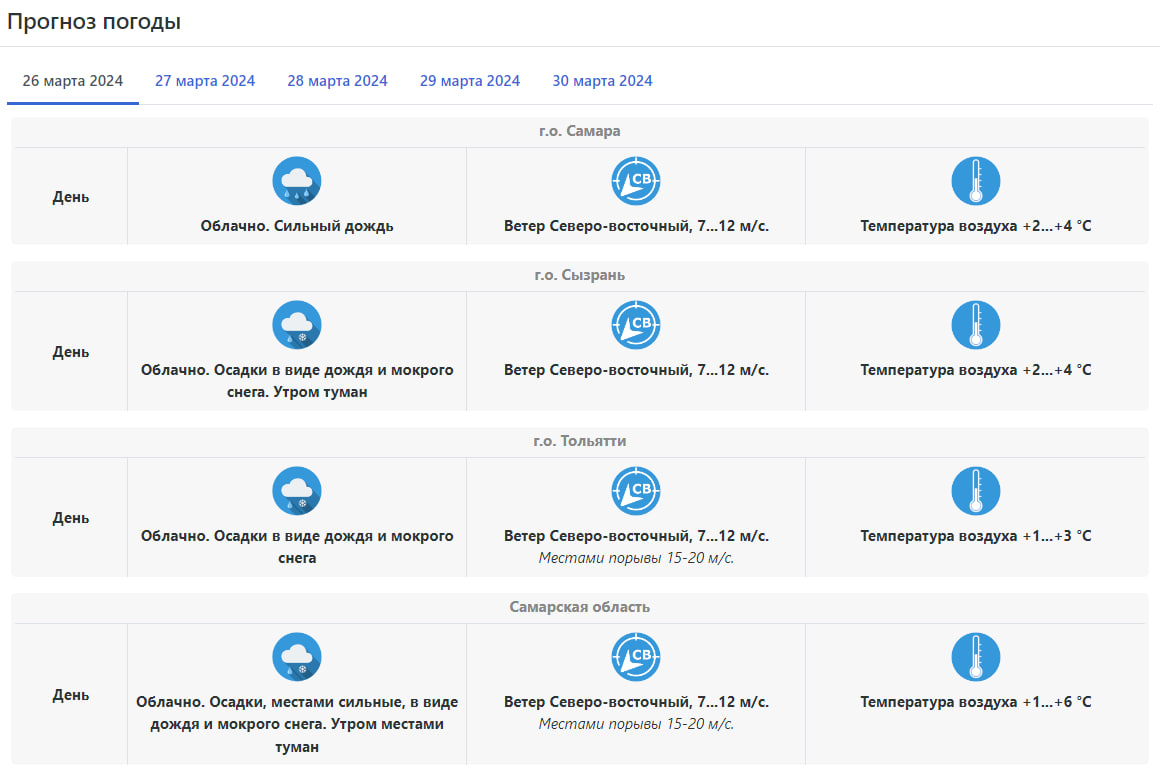Click the heavy rain weather icon for Самара
1160x777 pixels.
coord(297,181)
